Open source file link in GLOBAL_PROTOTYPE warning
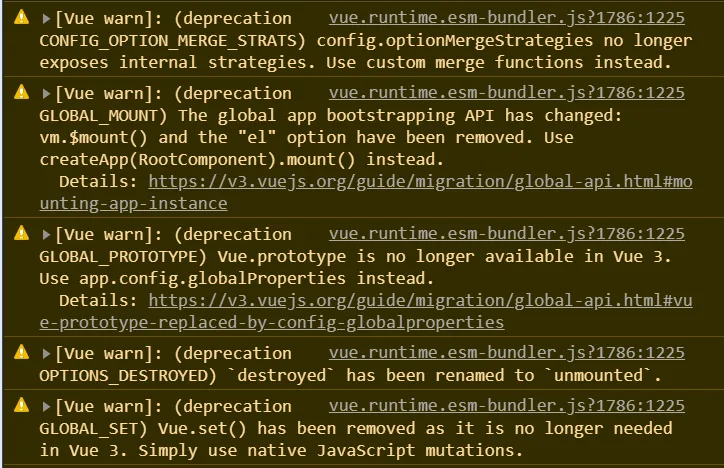The height and width of the screenshot is (468, 724). point(507,234)
